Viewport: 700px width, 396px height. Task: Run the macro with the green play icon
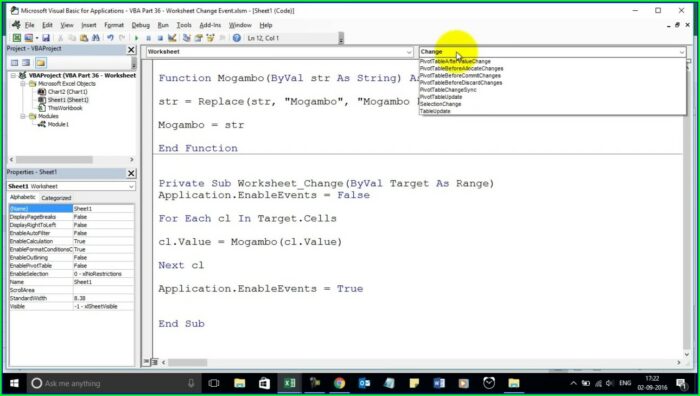(137, 38)
